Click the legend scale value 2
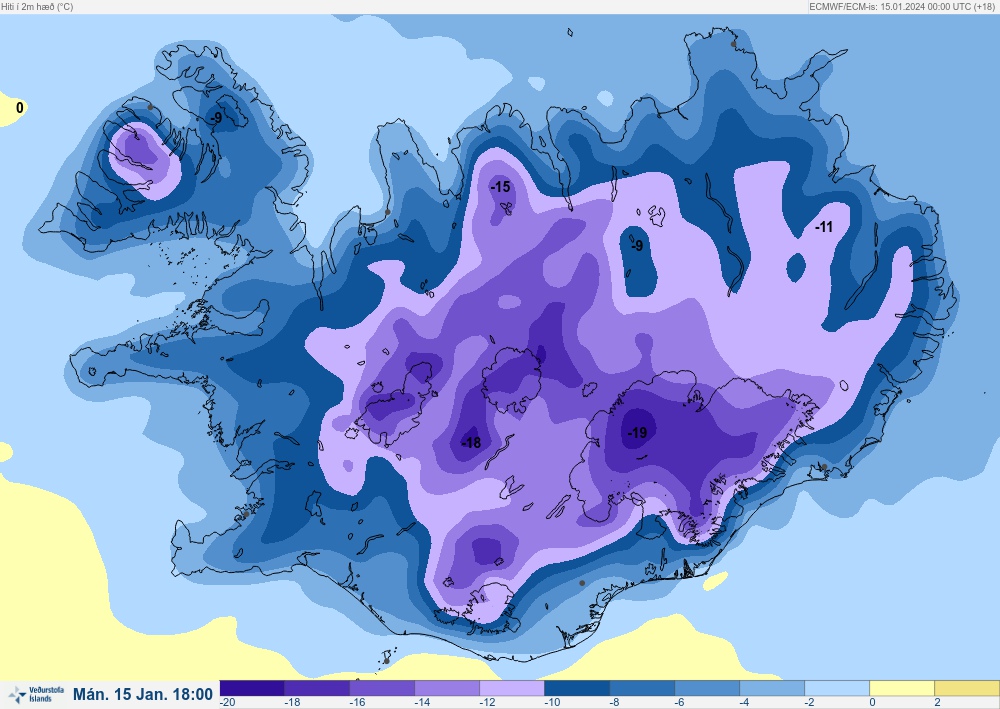1000x709 pixels. tap(938, 703)
